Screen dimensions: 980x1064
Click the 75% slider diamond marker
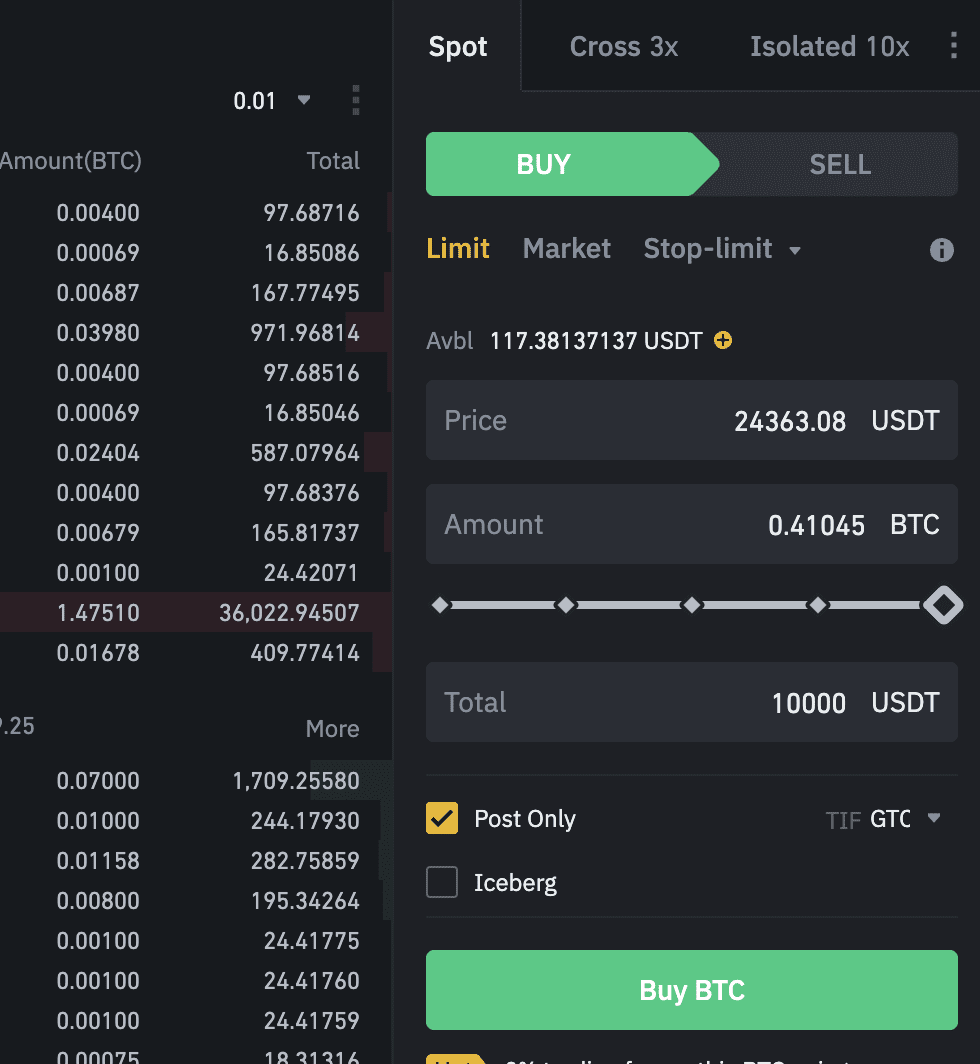click(x=818, y=605)
